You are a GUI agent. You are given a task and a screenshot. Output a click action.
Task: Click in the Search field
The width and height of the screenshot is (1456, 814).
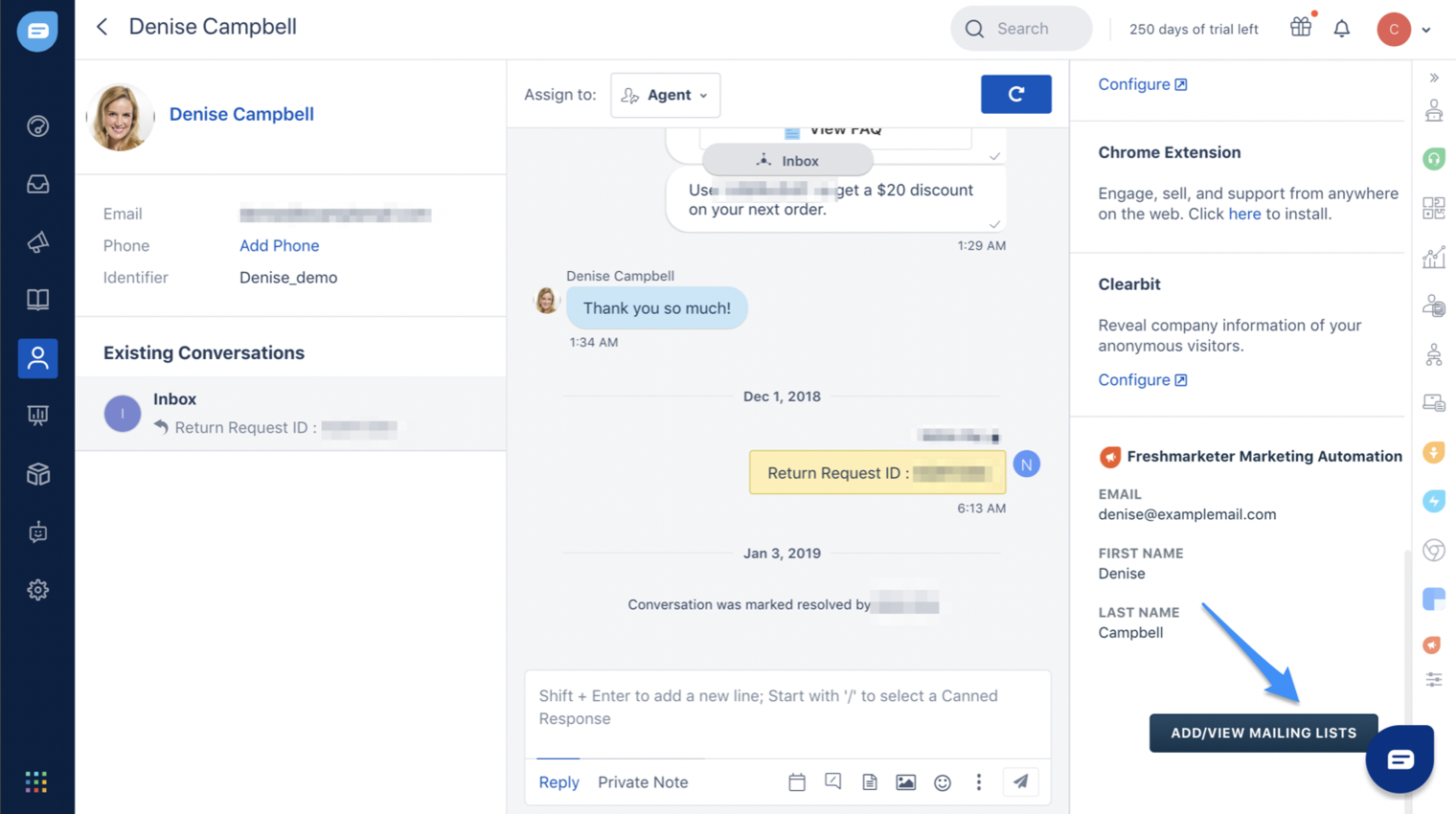point(1021,29)
